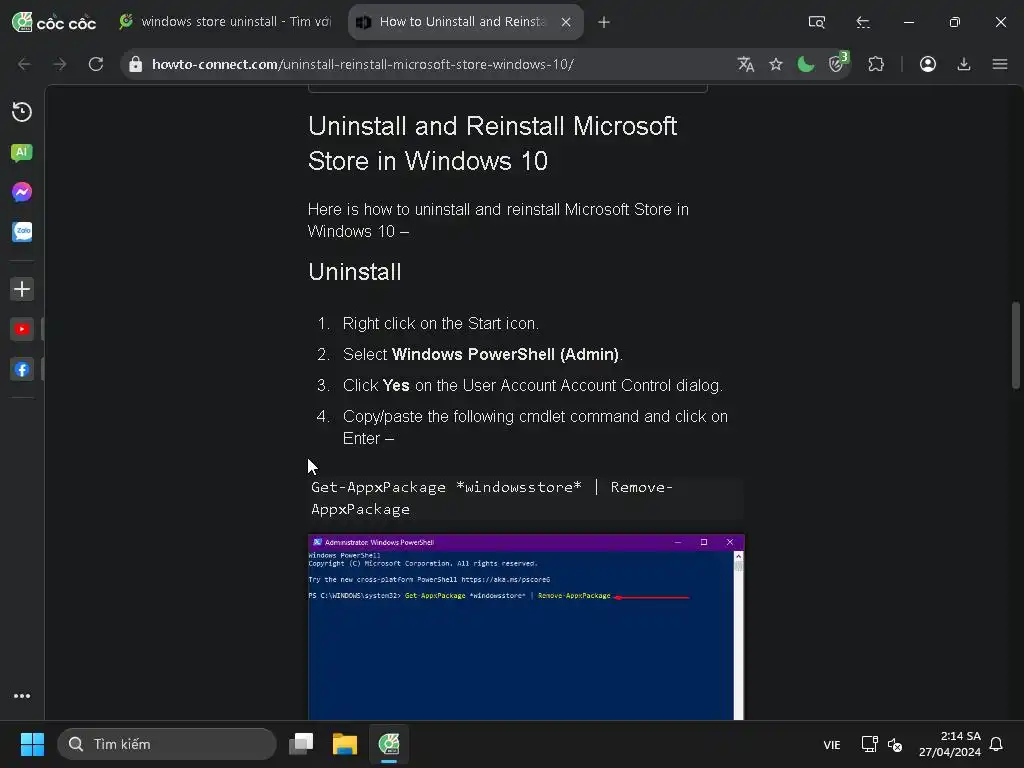Open the user profile icon
Screen dimensions: 1024x768
[927, 64]
